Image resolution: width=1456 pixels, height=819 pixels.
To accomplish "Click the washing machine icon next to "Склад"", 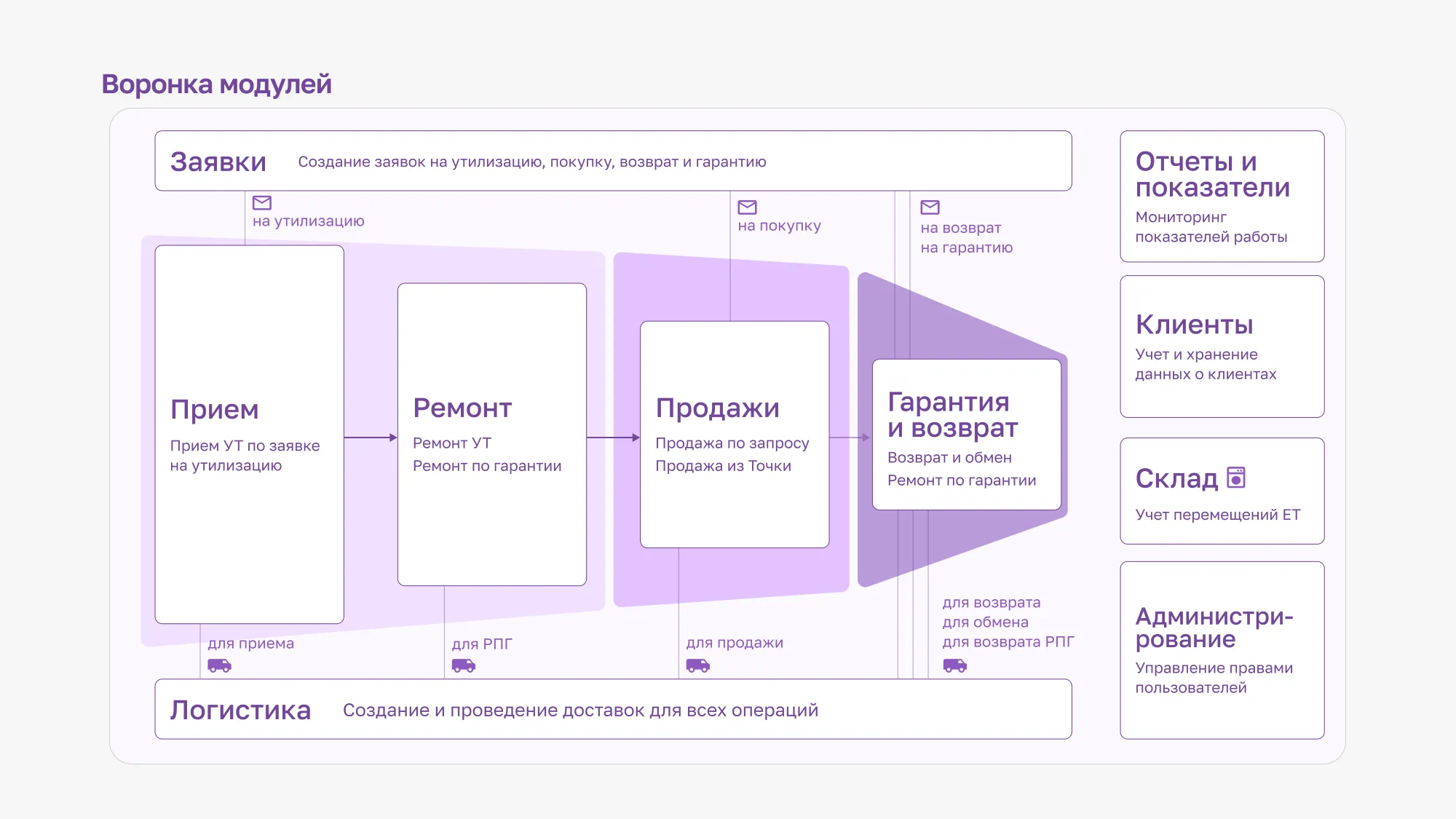I will (1237, 477).
